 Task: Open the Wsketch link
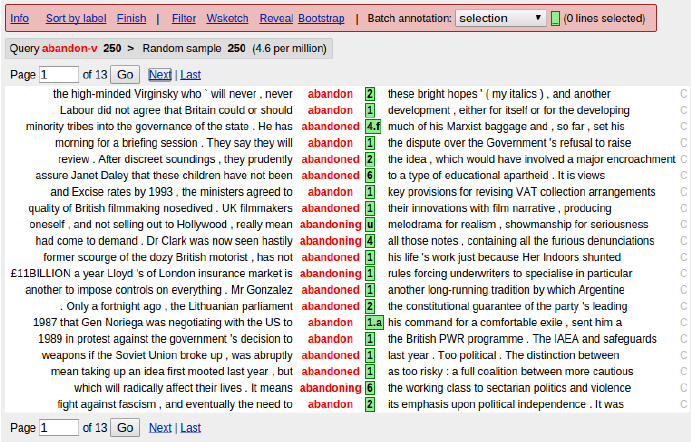pyautogui.click(x=228, y=19)
